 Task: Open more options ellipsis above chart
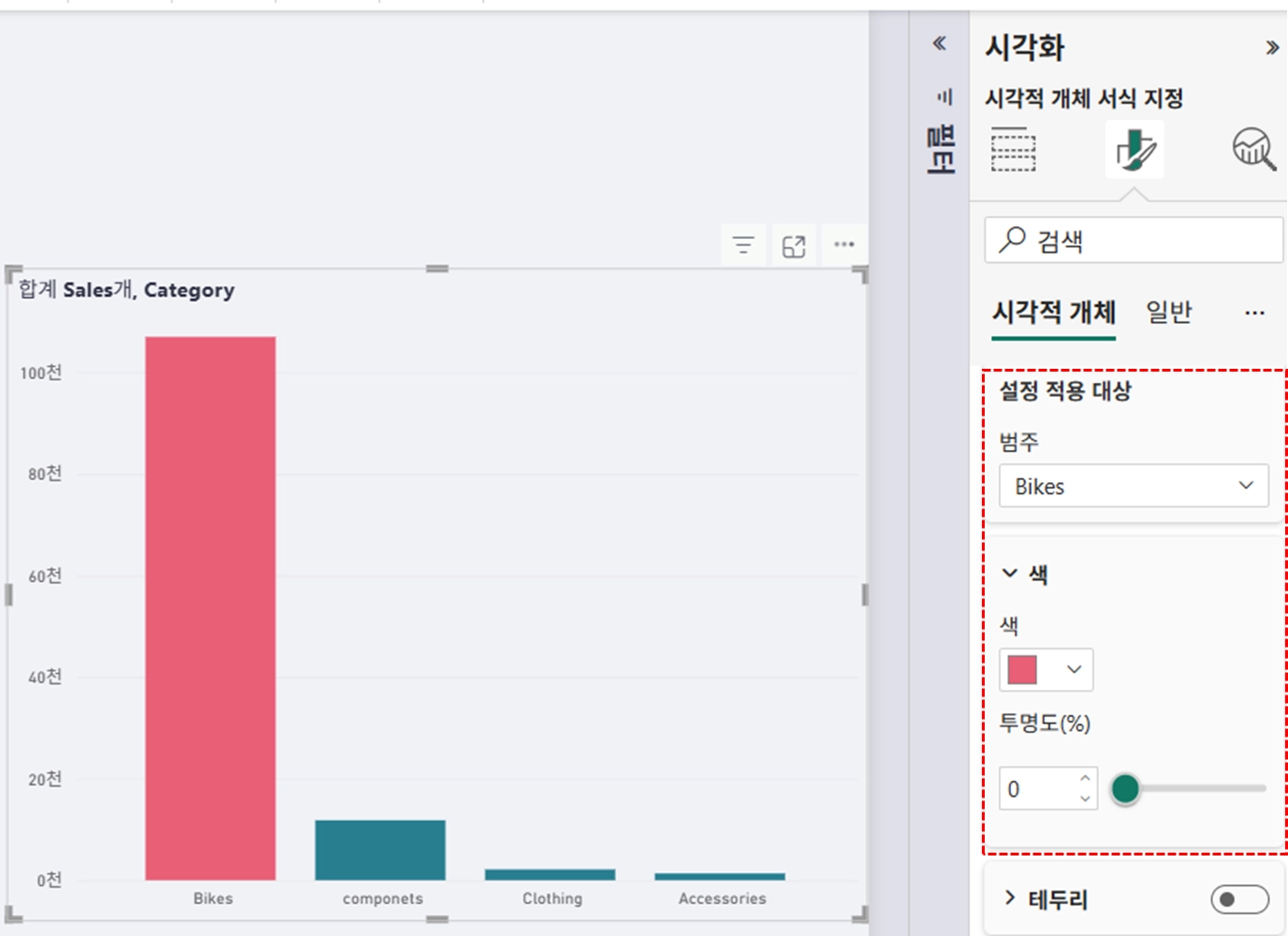coord(844,244)
